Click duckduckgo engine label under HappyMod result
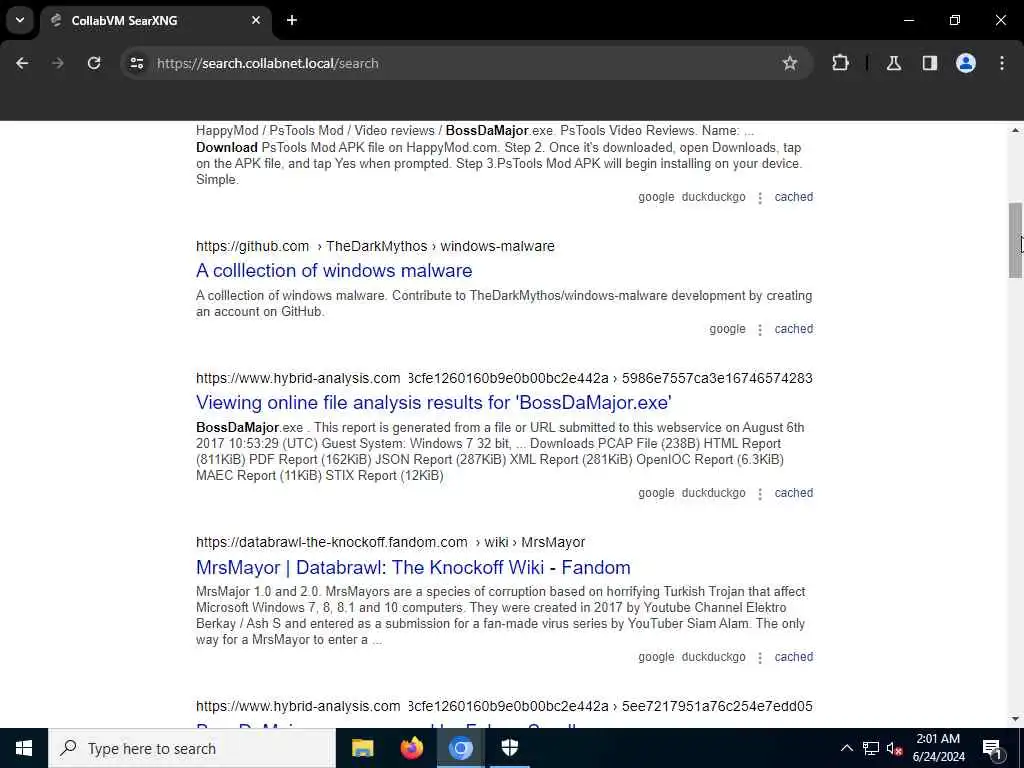This screenshot has height=768, width=1024. point(713,197)
